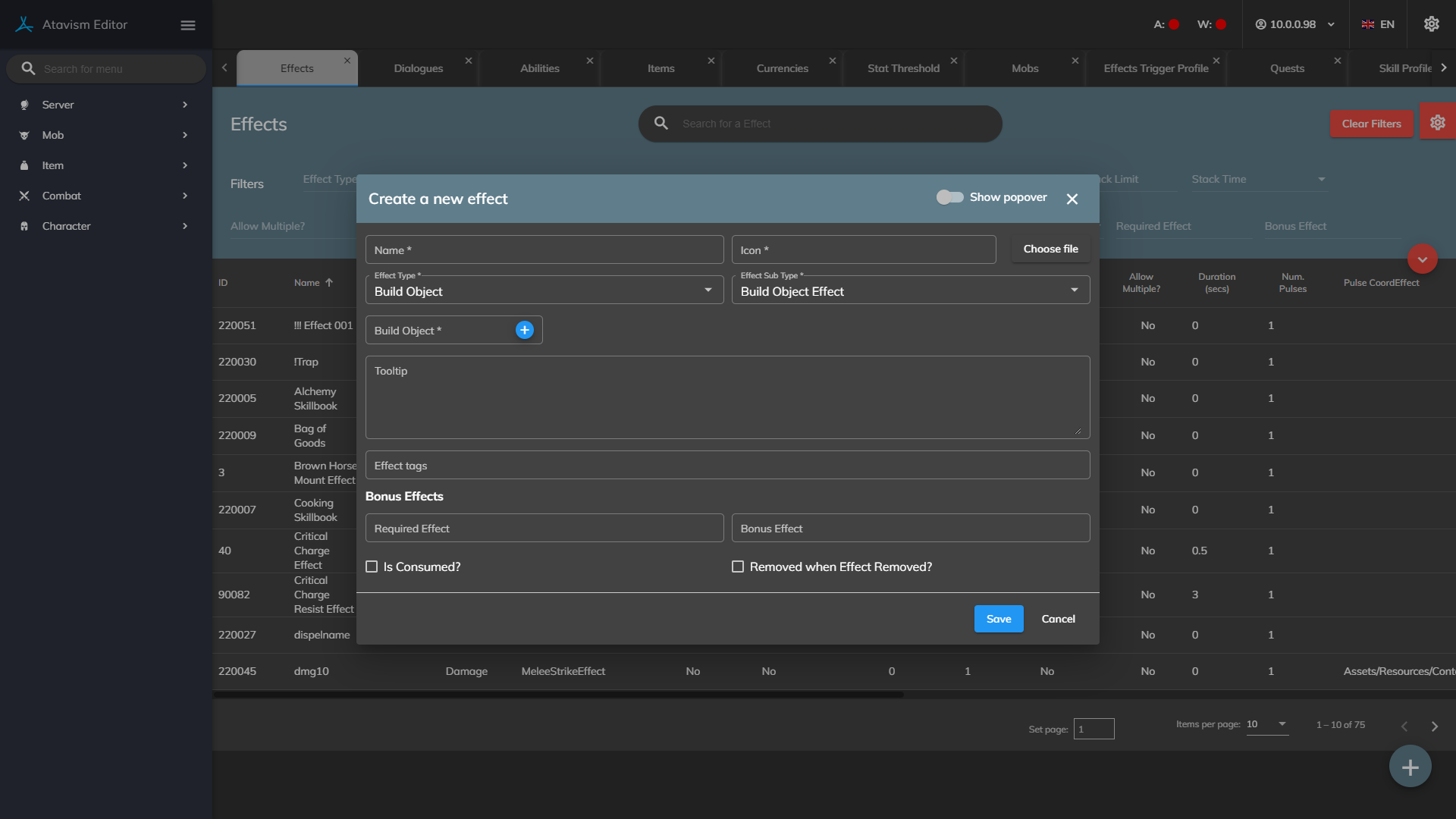Open the Effect Sub Type dropdown
1456x819 pixels.
pos(910,291)
